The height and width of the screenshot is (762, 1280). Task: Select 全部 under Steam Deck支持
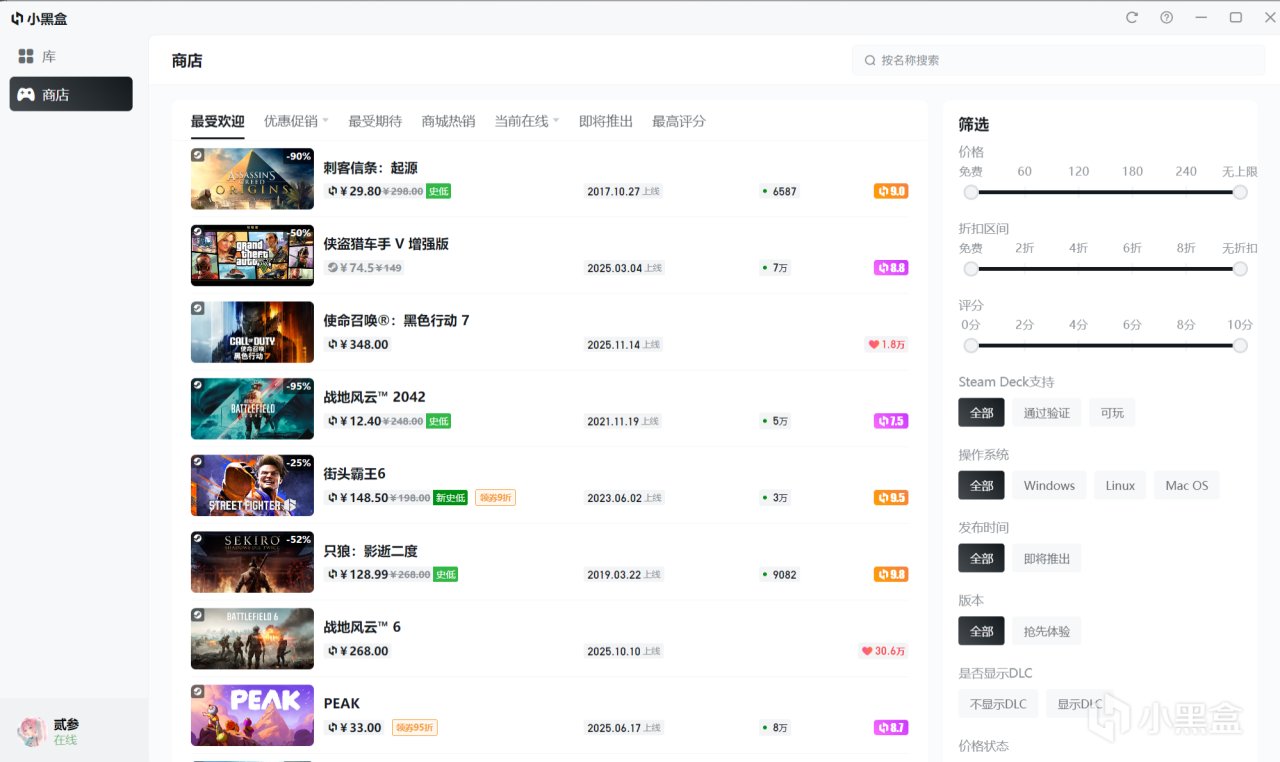tap(981, 413)
